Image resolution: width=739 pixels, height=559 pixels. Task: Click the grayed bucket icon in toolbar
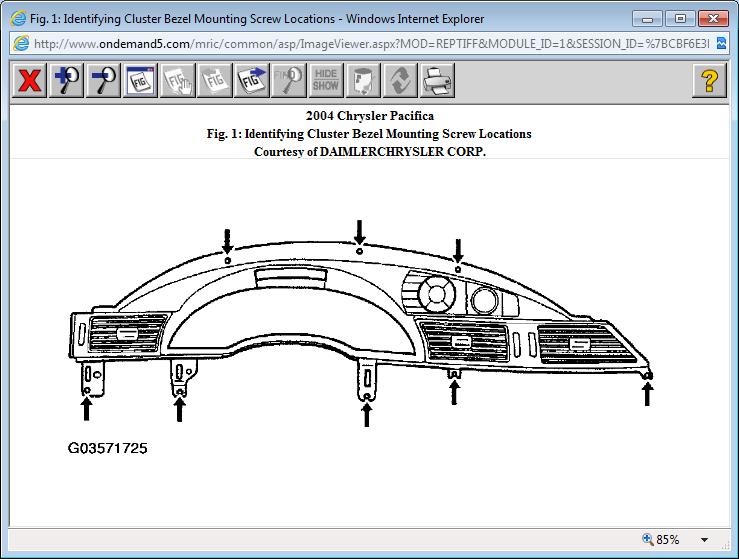coord(363,80)
